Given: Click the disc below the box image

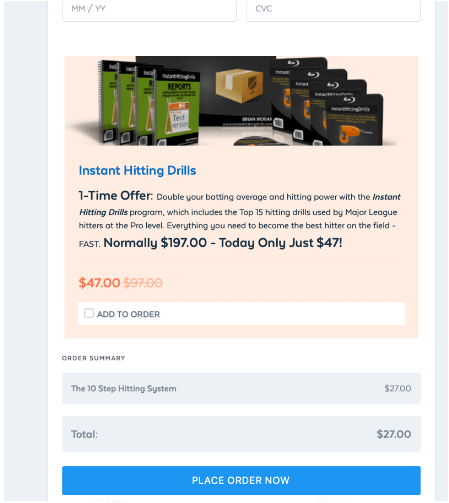Looking at the screenshot, I should tap(258, 141).
